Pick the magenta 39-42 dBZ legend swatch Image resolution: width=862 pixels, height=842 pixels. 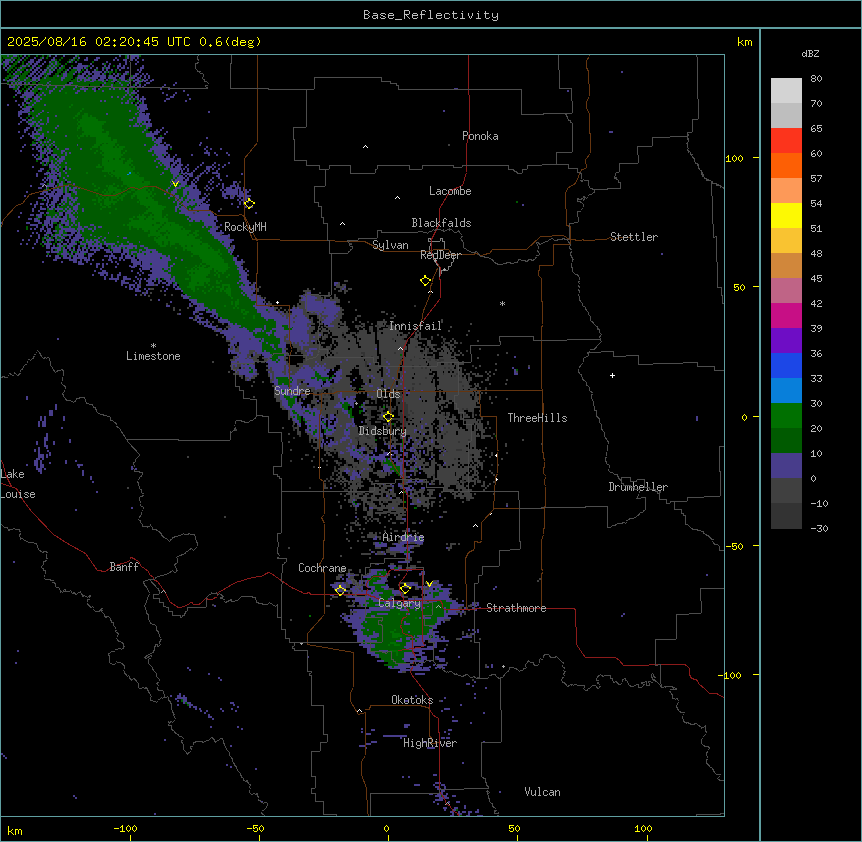pos(786,315)
